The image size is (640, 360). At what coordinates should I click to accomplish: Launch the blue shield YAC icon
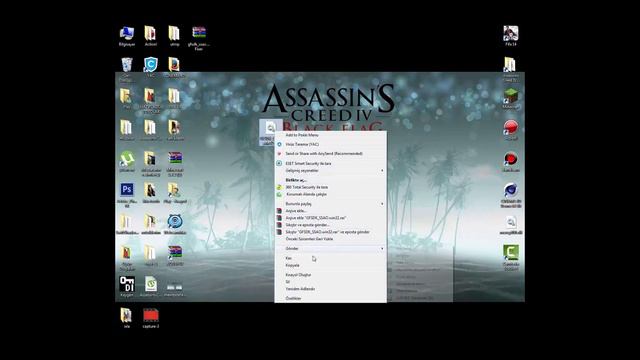[151, 67]
